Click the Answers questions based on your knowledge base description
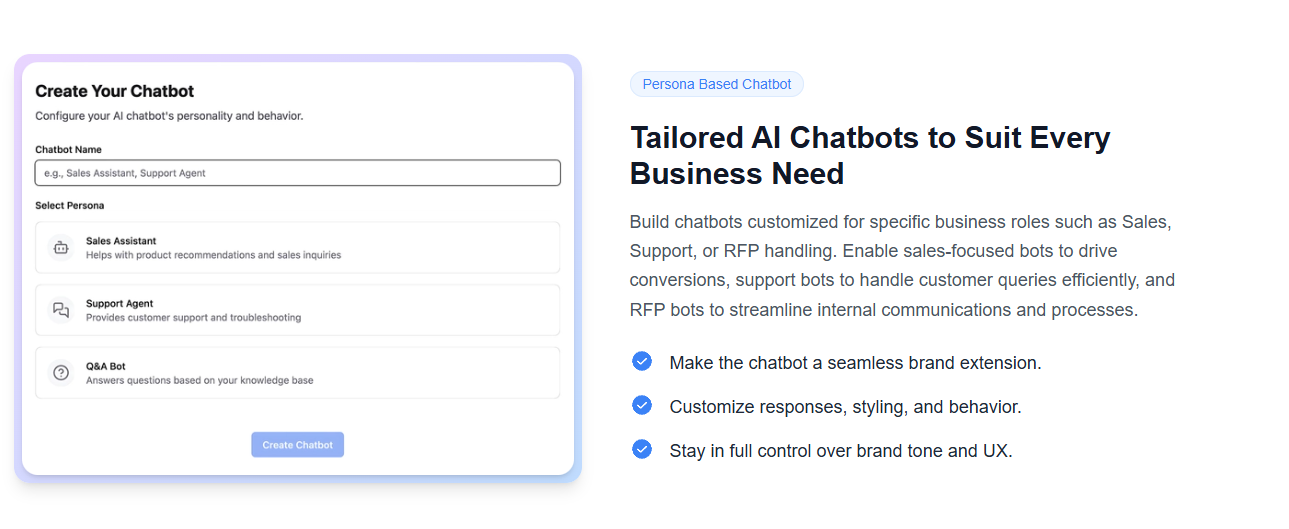1289x529 pixels. 200,381
